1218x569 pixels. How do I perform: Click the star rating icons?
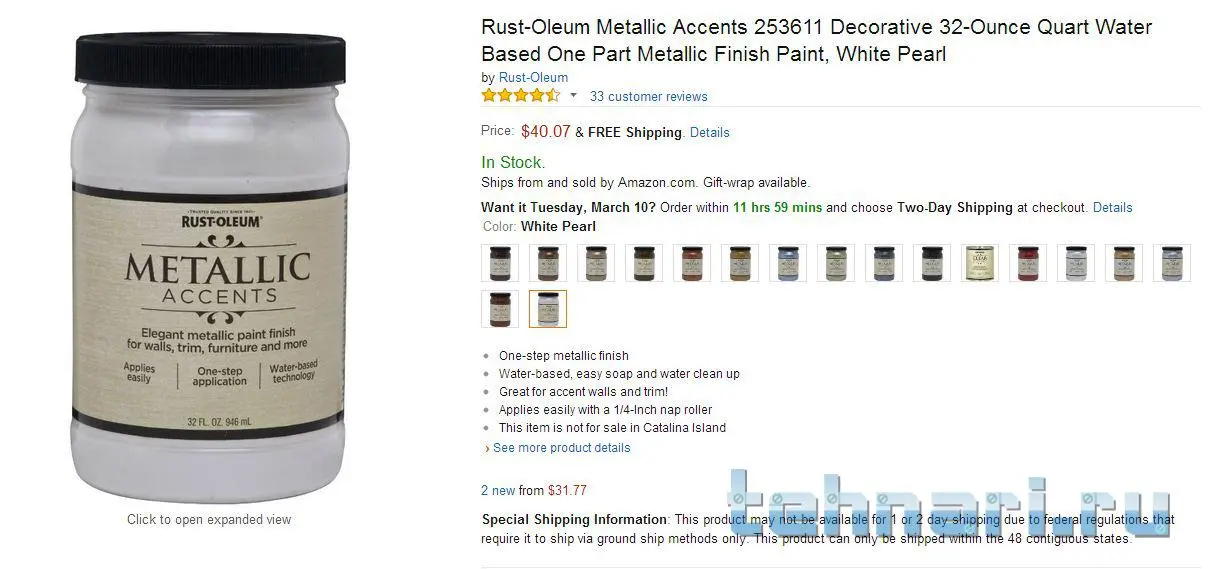520,96
